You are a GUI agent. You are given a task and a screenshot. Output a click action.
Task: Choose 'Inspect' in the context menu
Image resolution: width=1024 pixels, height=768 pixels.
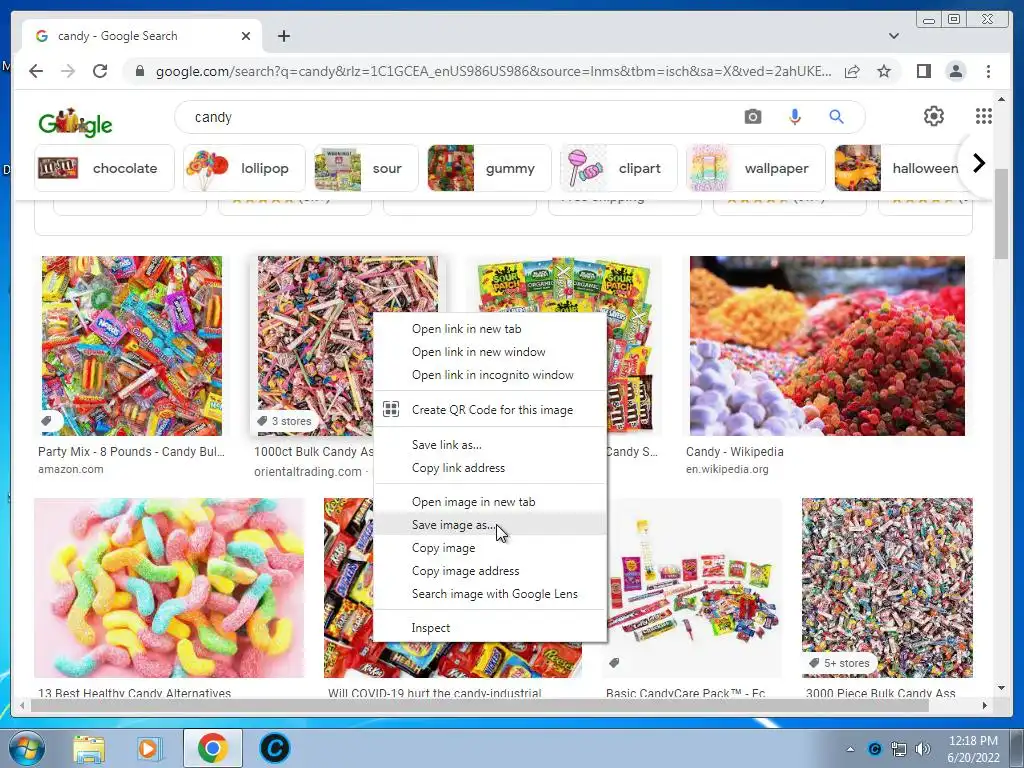pos(490,628)
